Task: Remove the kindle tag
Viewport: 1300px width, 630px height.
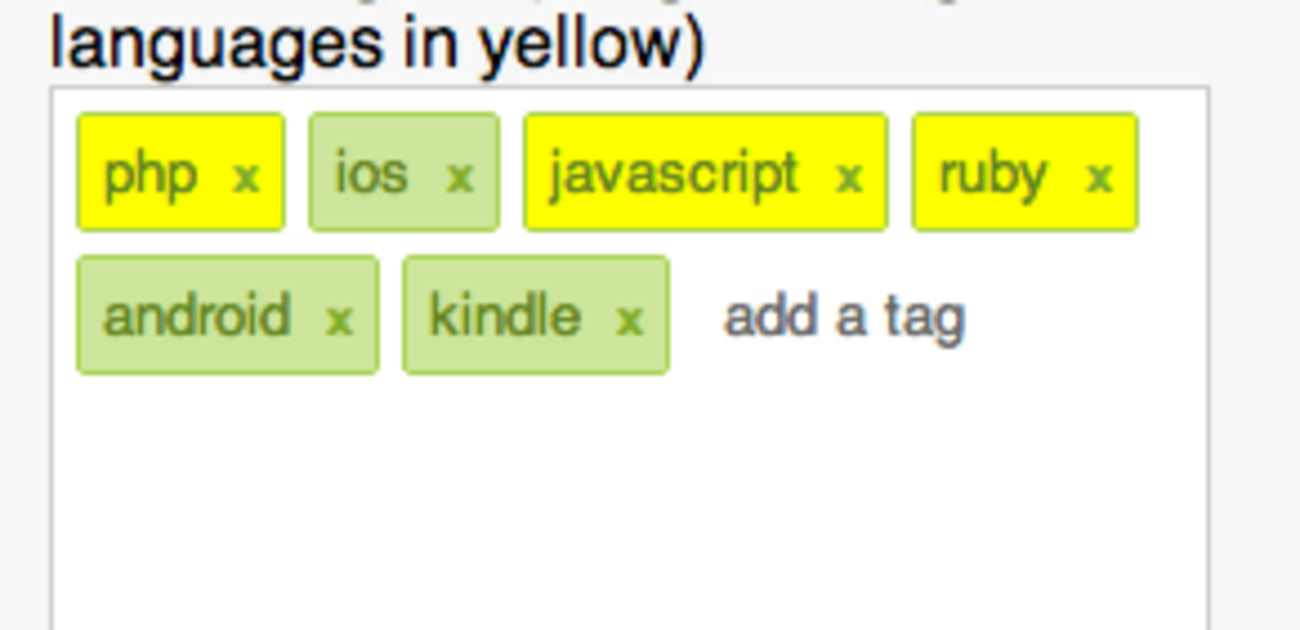Action: tap(629, 319)
